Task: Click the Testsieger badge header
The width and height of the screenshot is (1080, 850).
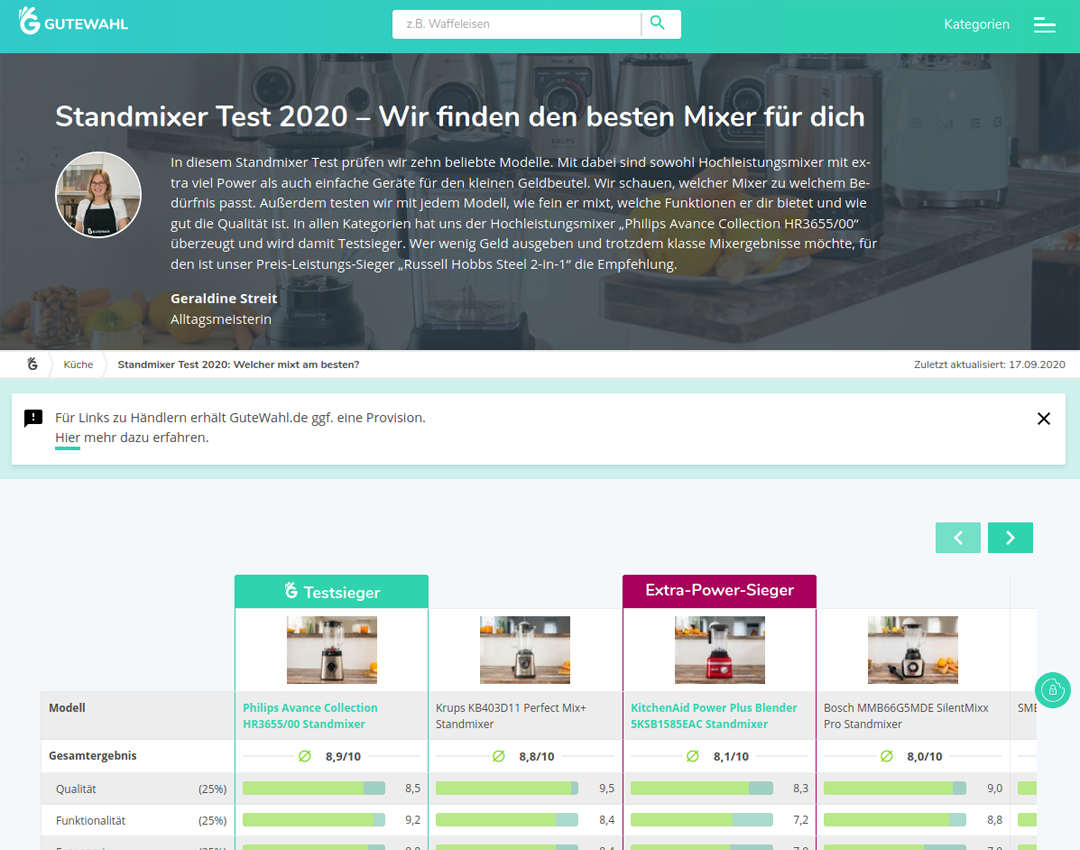Action: tap(331, 592)
